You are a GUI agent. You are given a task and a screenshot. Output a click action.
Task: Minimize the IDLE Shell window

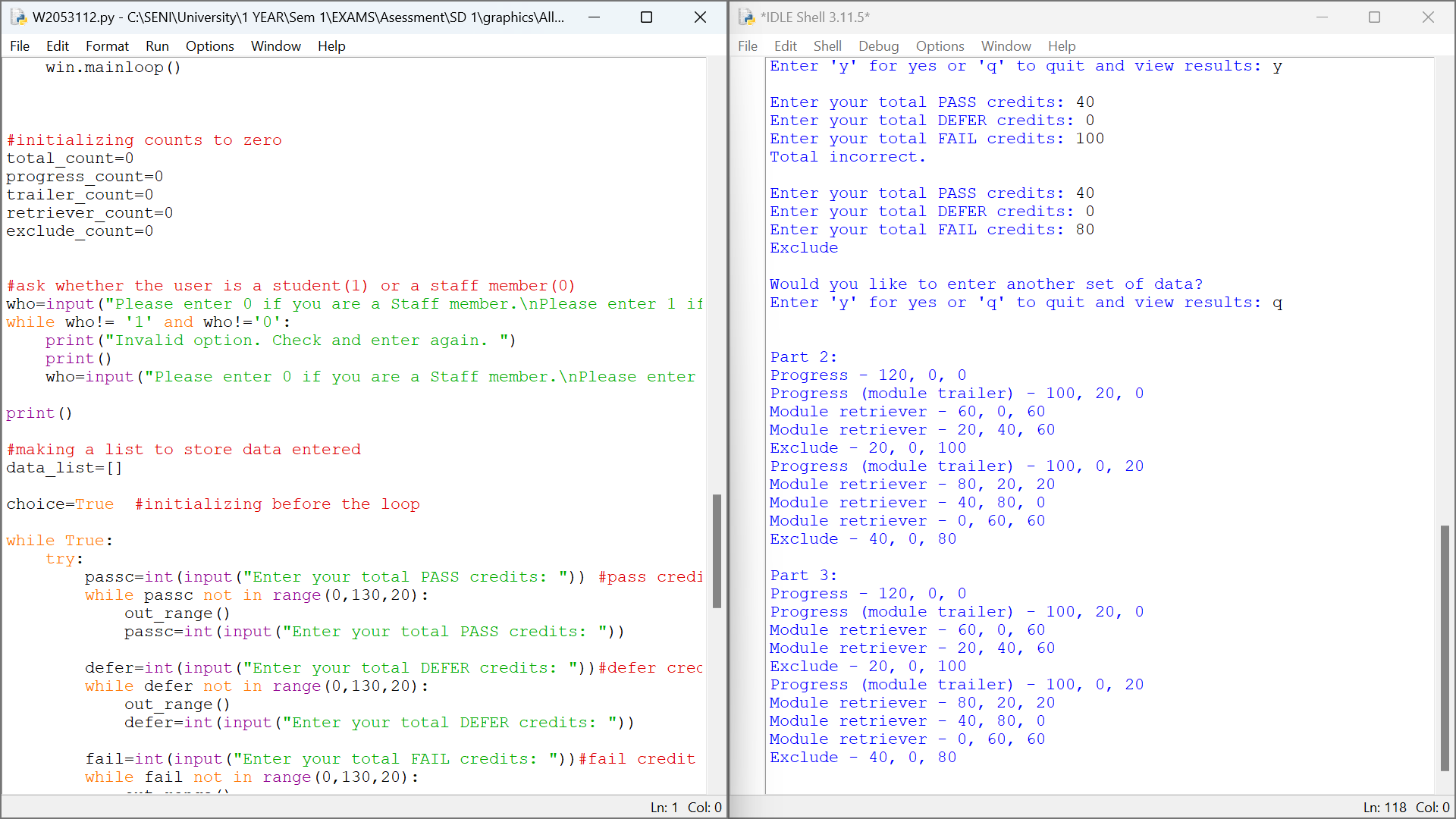(x=1323, y=17)
